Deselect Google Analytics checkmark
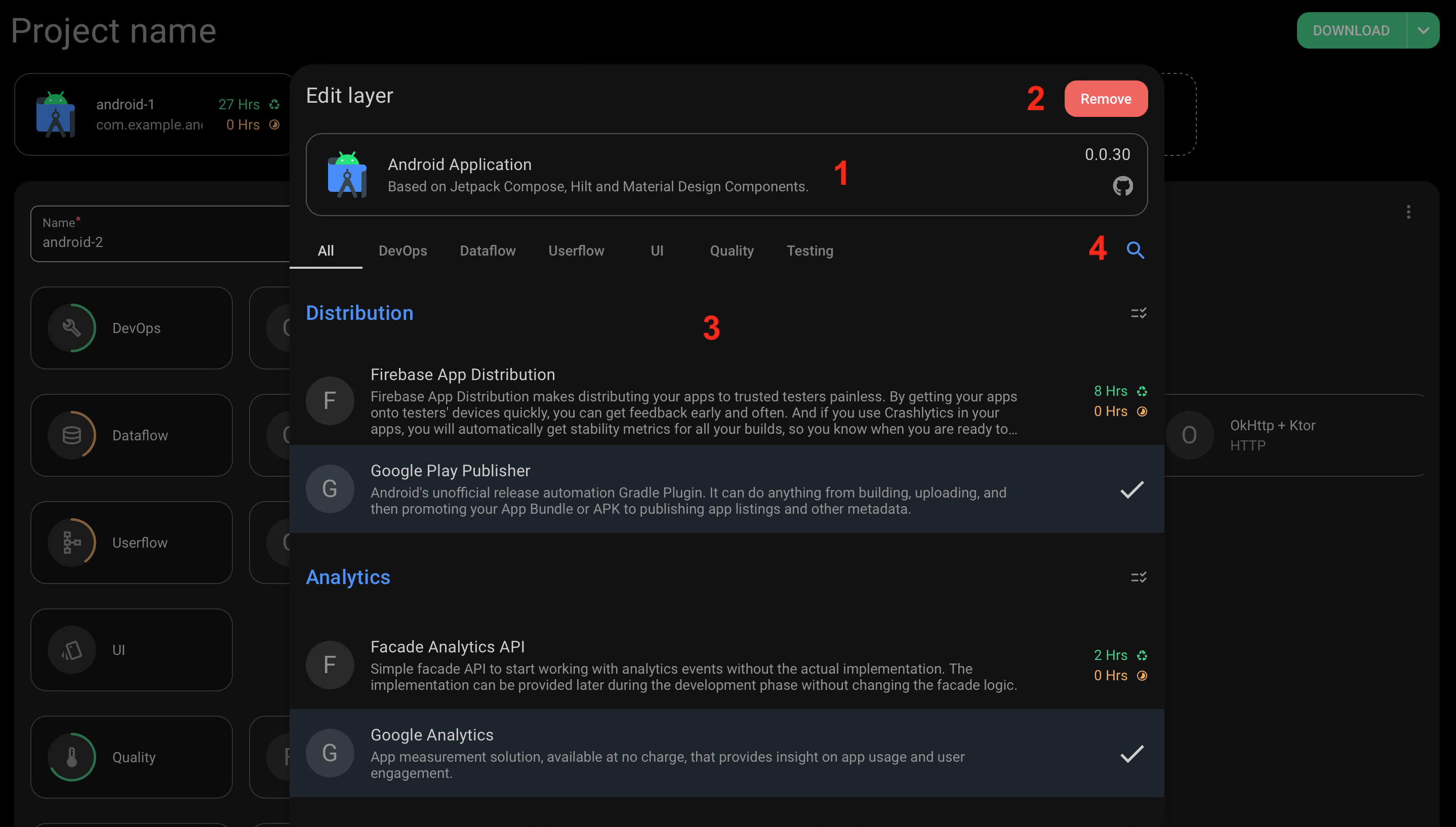 pos(1131,753)
